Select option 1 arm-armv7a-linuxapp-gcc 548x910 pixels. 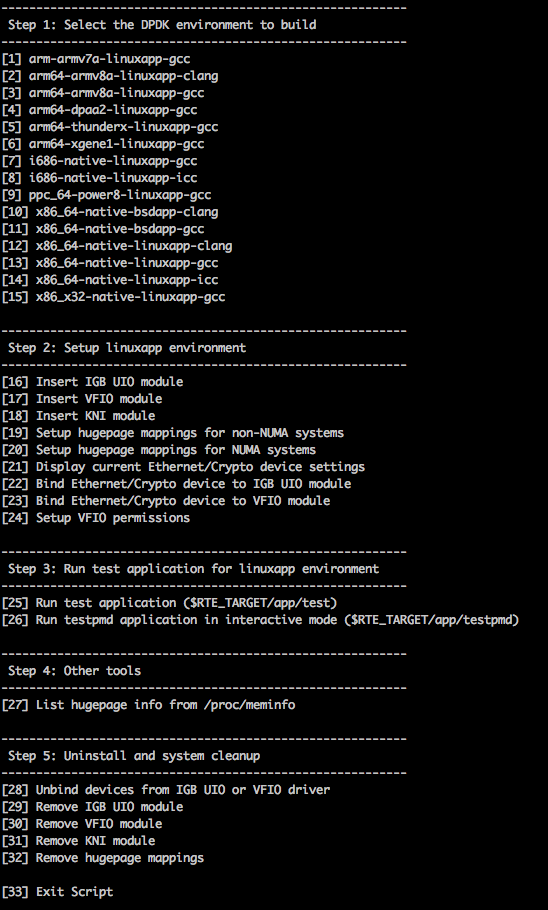(x=96, y=59)
